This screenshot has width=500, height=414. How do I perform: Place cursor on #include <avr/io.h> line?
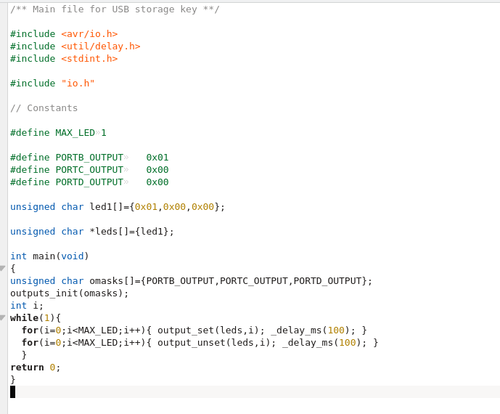pyautogui.click(x=64, y=34)
